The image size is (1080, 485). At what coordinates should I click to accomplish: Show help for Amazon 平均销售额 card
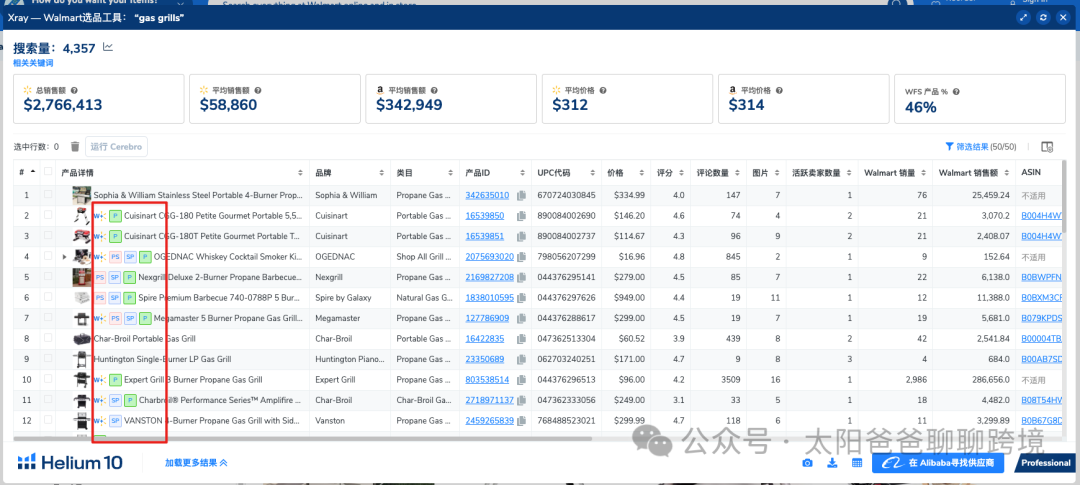pyautogui.click(x=433, y=90)
